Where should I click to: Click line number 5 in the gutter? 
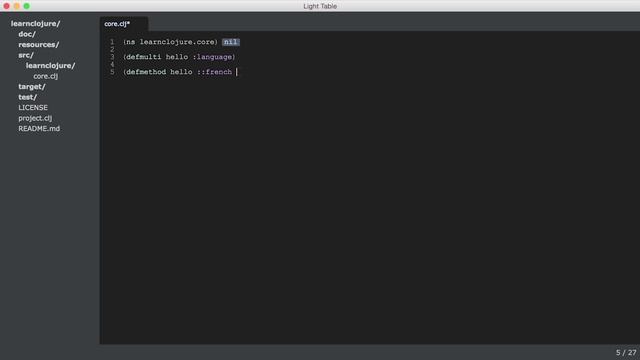click(x=112, y=72)
